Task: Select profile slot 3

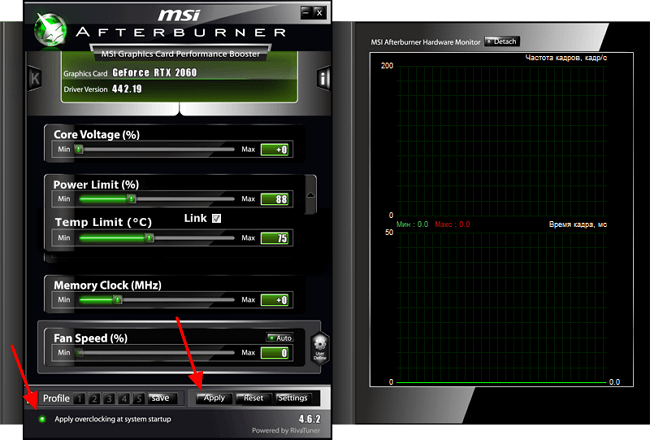Action: pyautogui.click(x=109, y=399)
